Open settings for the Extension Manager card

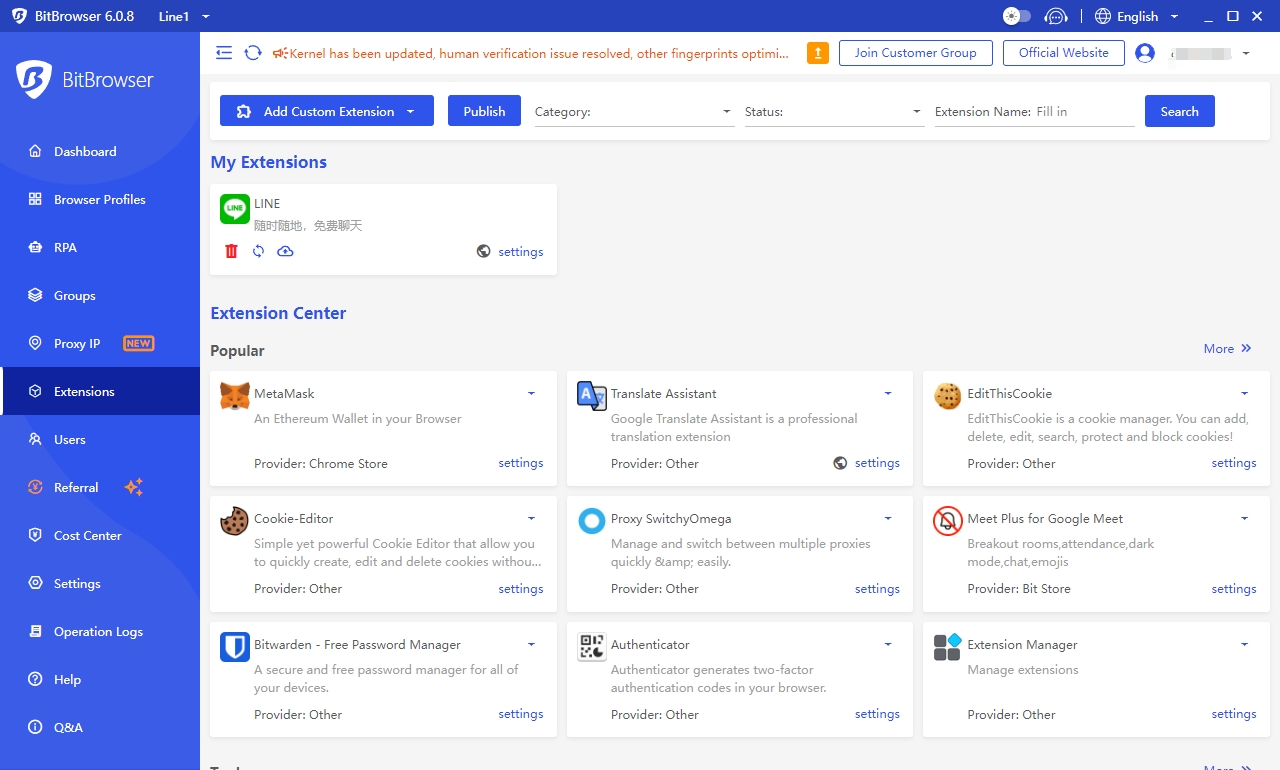point(1234,714)
